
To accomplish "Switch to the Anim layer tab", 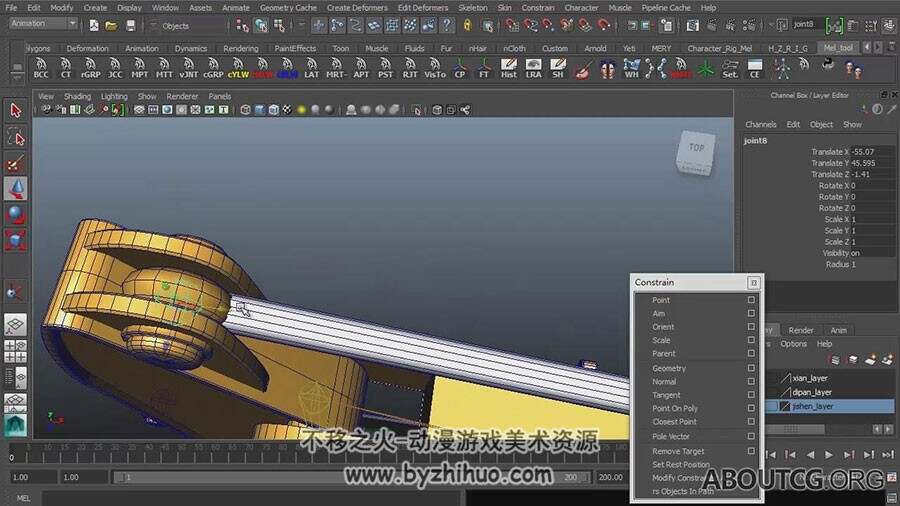I will pyautogui.click(x=839, y=330).
